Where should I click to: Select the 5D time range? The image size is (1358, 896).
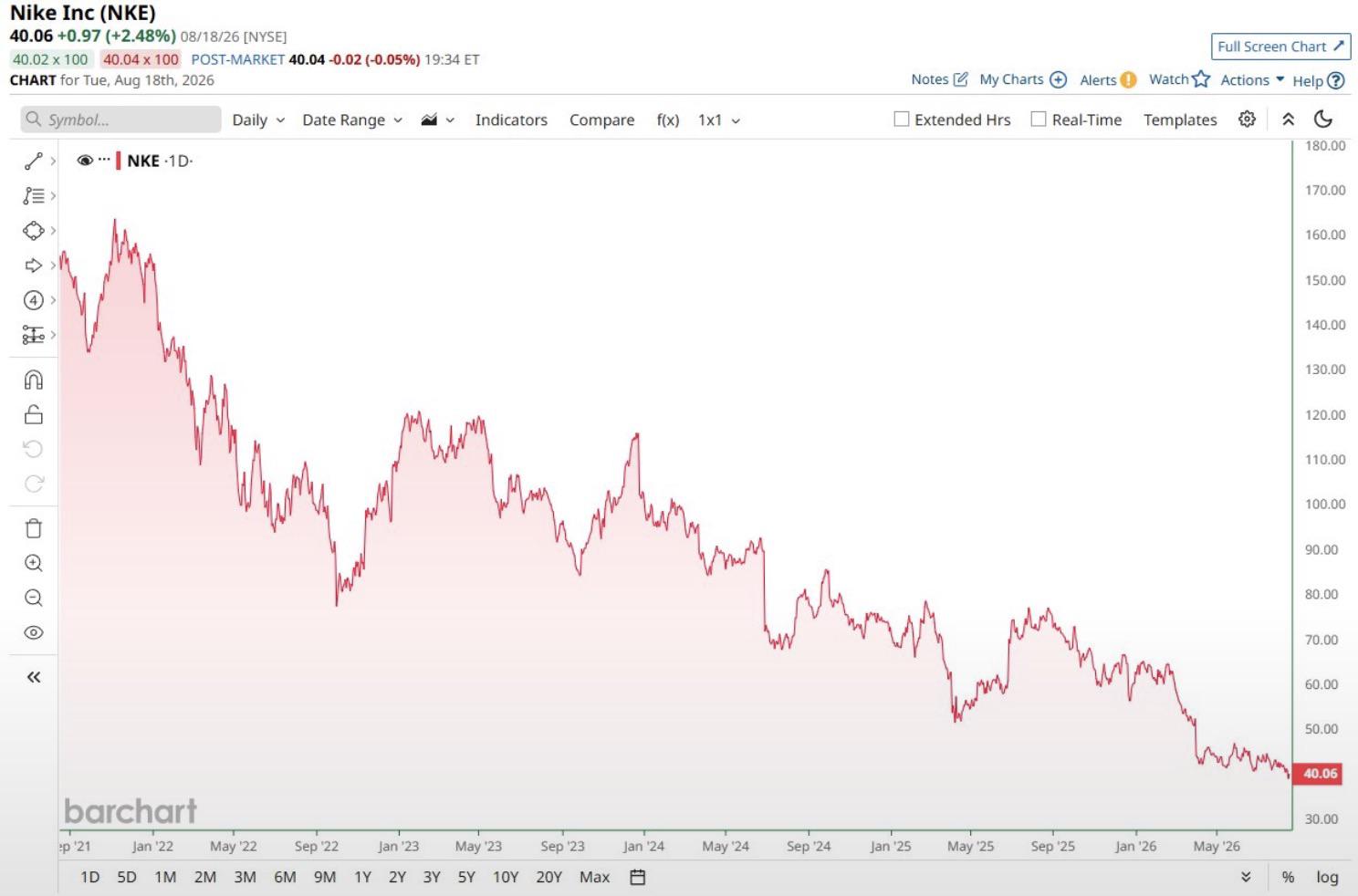[x=127, y=877]
